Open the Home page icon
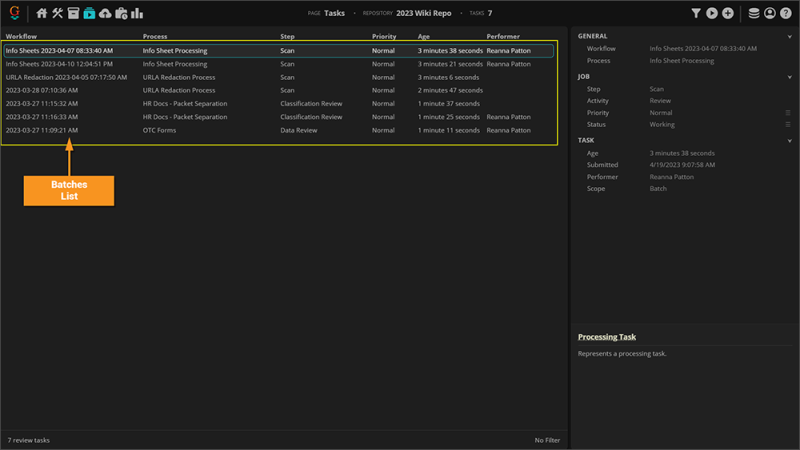 tap(41, 14)
